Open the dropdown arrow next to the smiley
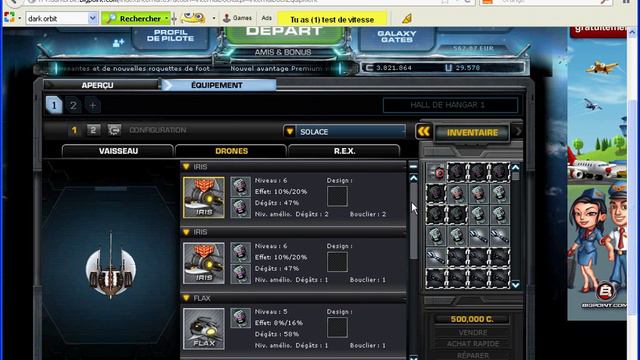The height and width of the screenshot is (360, 640). (213, 18)
